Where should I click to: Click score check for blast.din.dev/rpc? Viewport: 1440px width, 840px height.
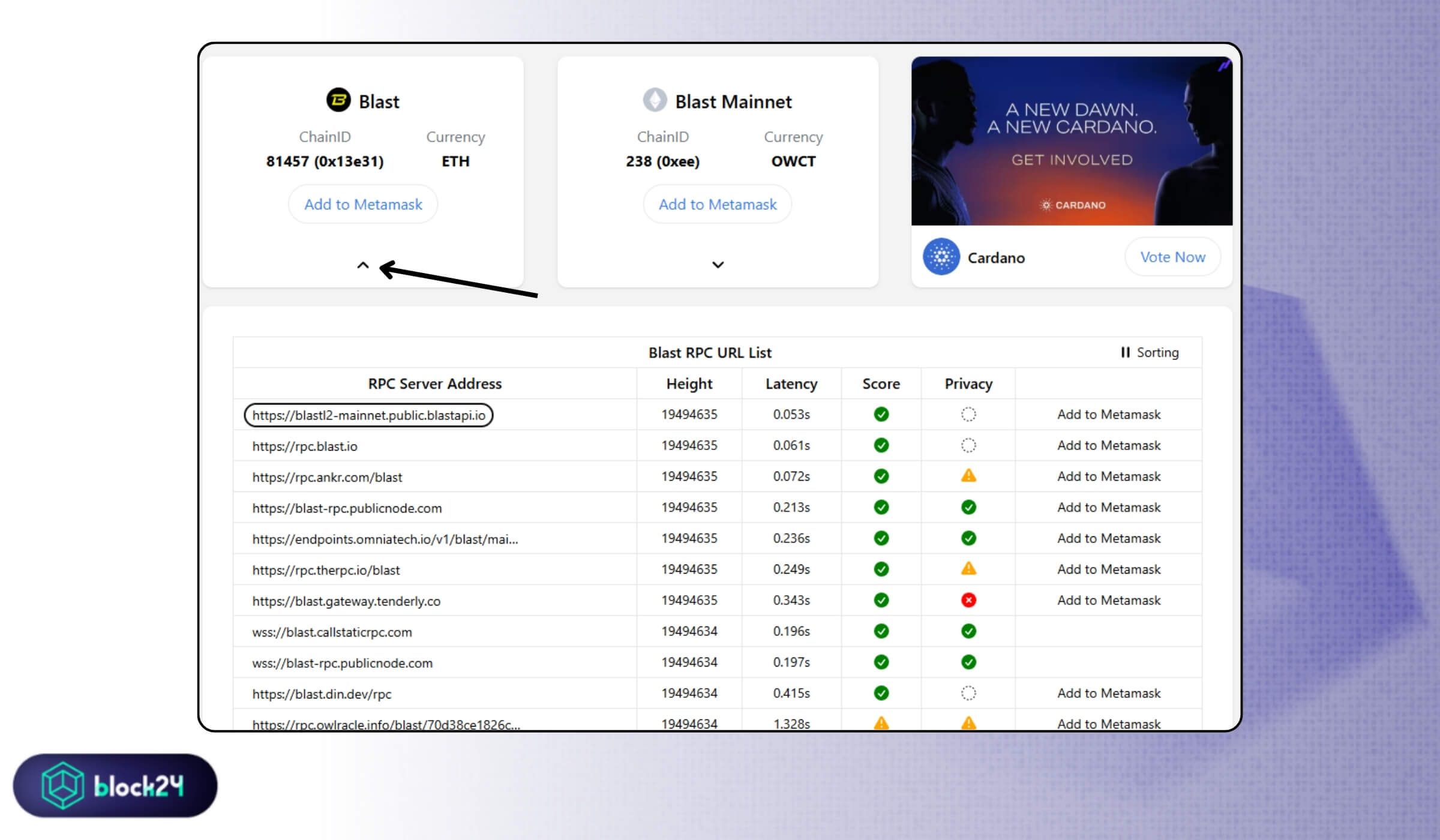pyautogui.click(x=881, y=693)
